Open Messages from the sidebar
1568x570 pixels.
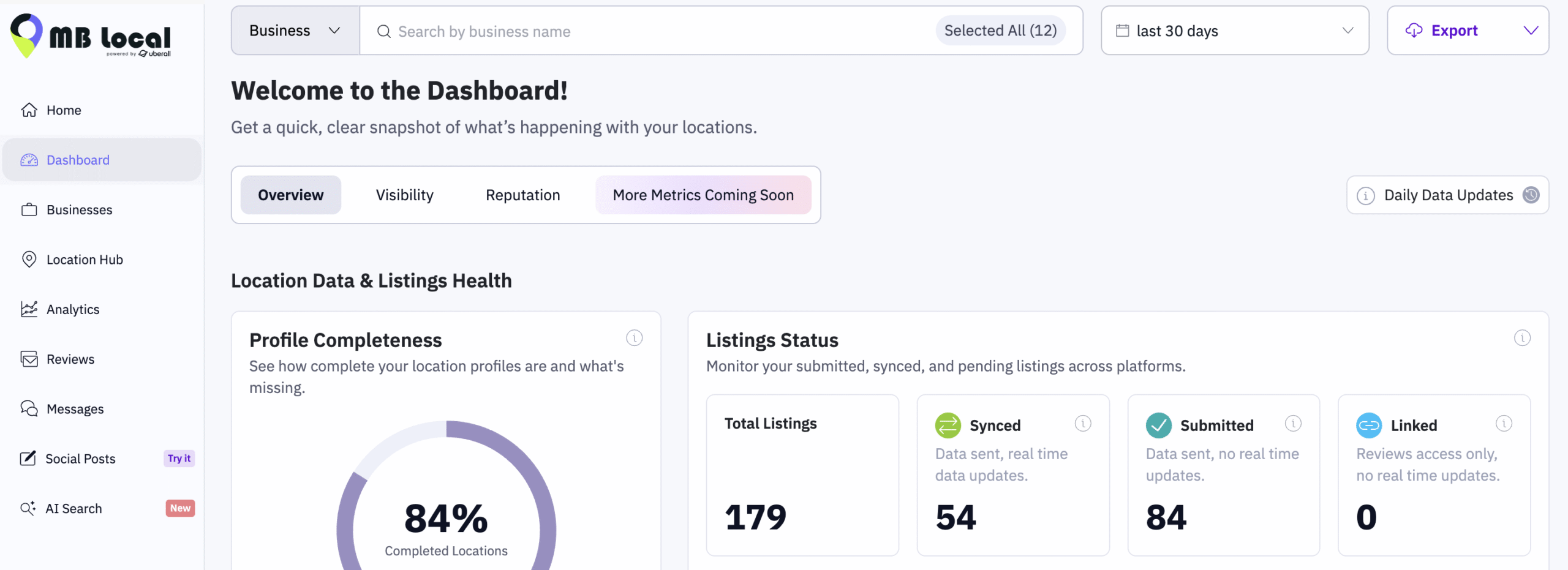pyautogui.click(x=75, y=409)
